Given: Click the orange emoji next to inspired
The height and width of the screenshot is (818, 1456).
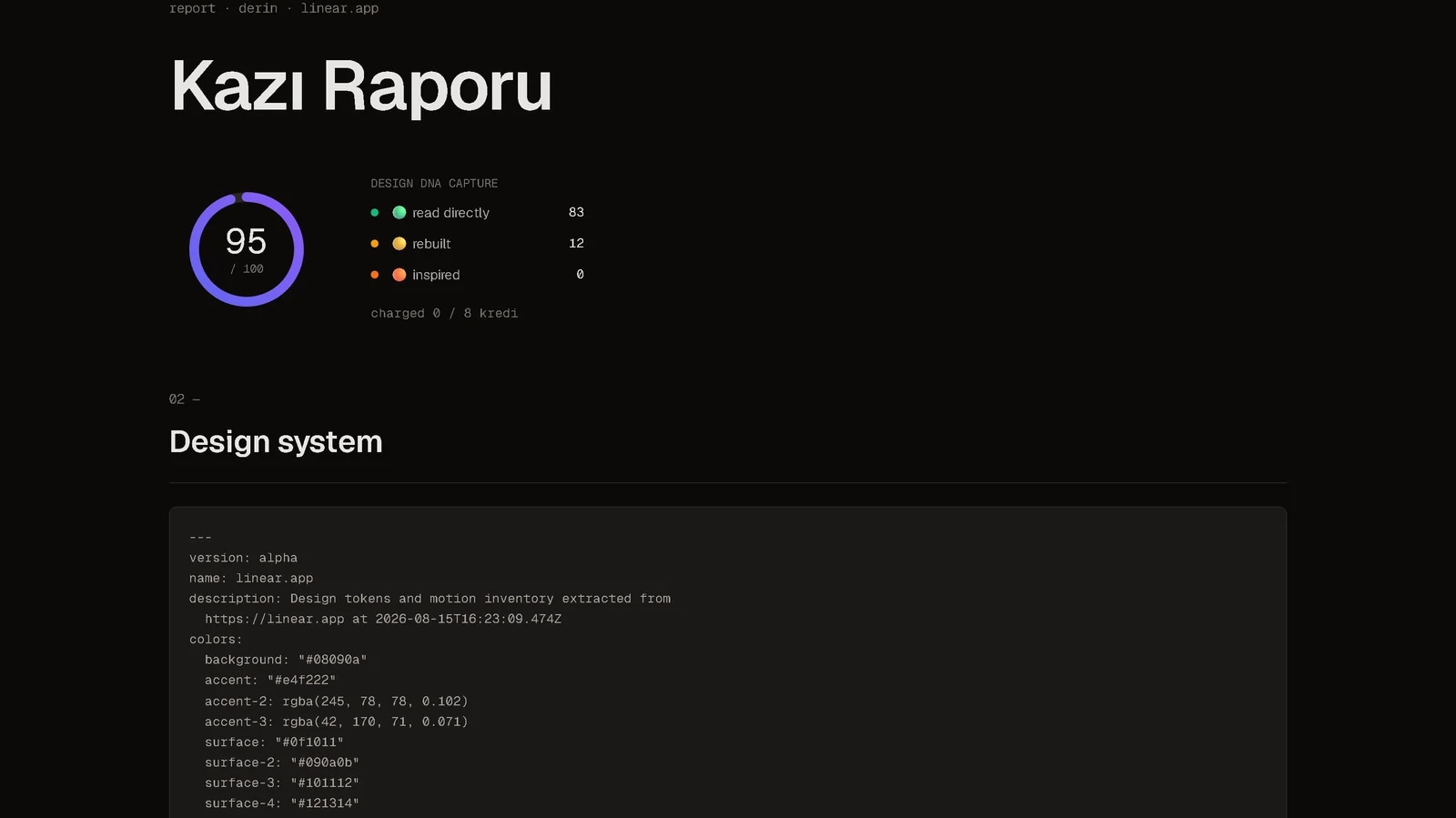Looking at the screenshot, I should 399,274.
